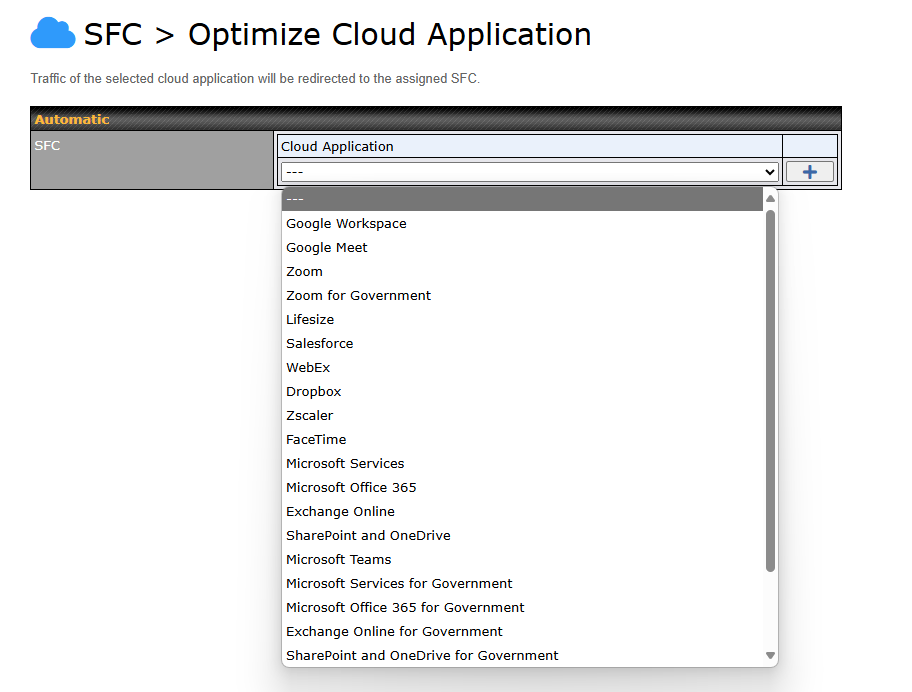Click the dropdown list scroll down arrow

(771, 655)
